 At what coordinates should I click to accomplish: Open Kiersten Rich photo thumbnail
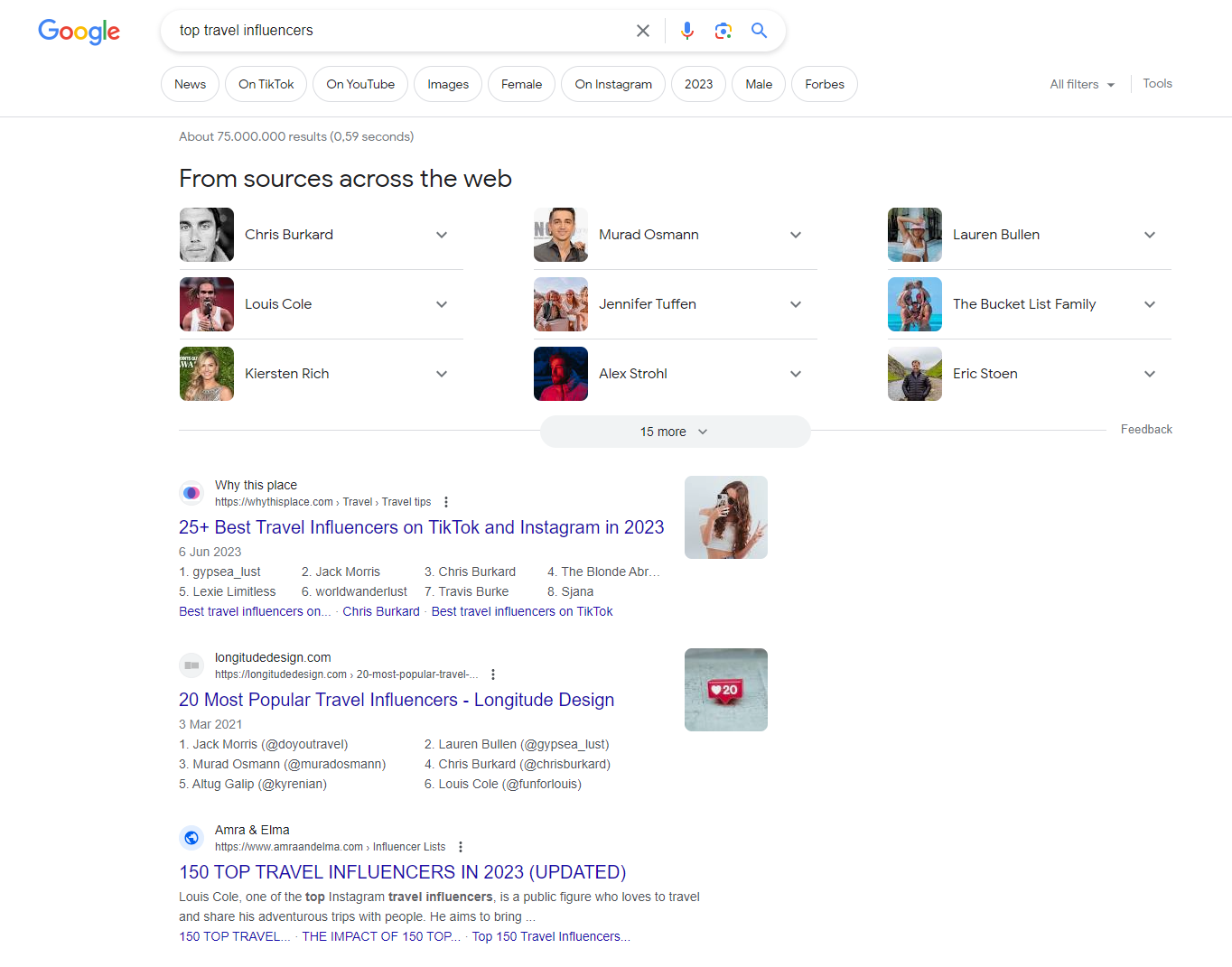coord(207,374)
